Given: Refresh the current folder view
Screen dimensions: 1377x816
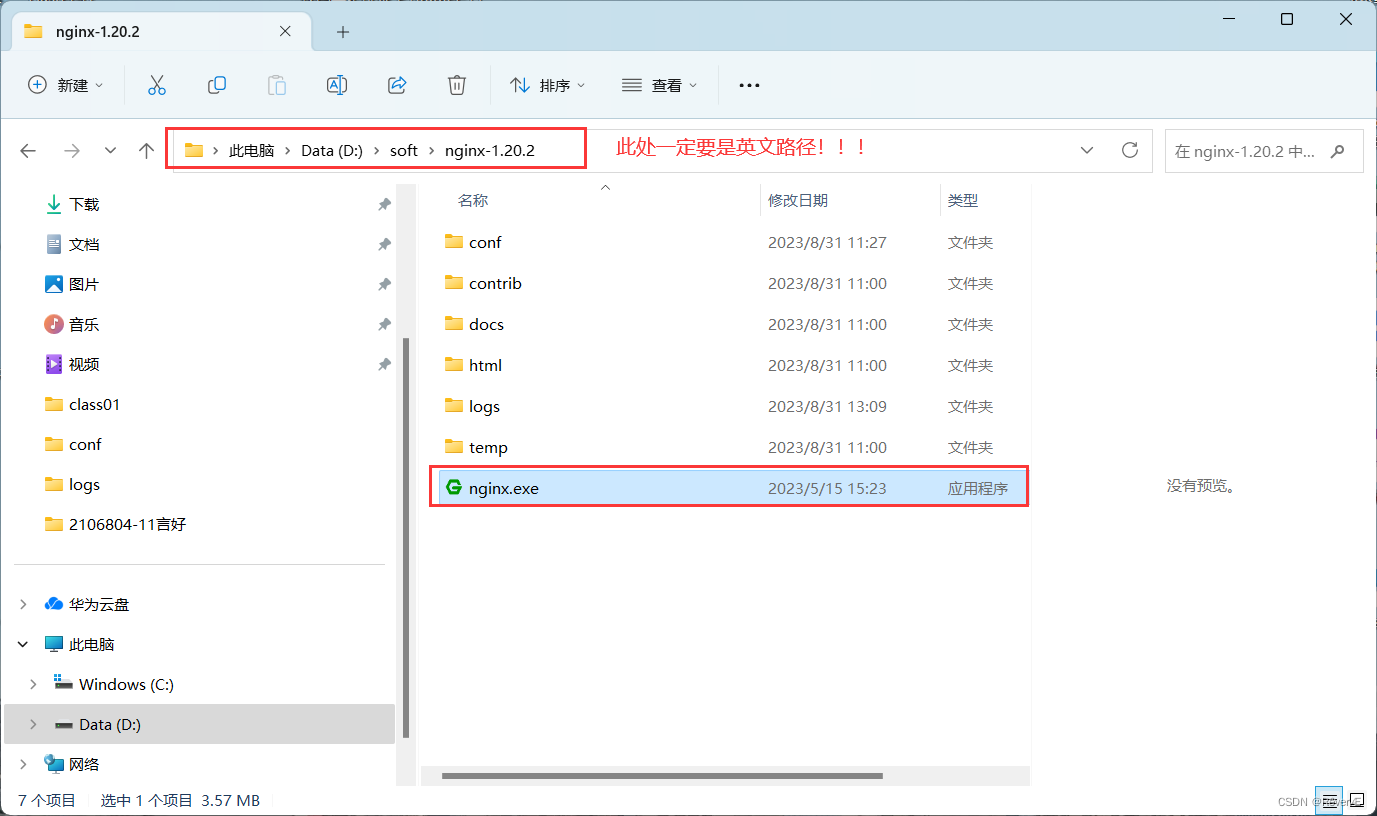Looking at the screenshot, I should (x=1130, y=150).
